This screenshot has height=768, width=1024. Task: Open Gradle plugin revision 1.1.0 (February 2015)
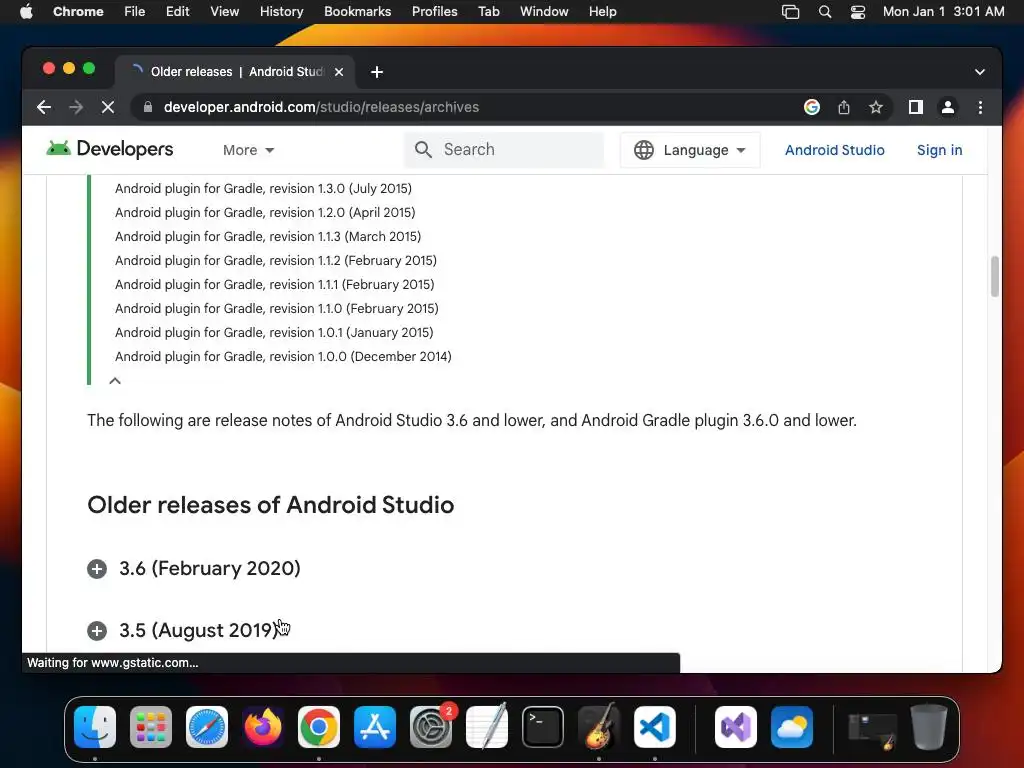pos(277,308)
